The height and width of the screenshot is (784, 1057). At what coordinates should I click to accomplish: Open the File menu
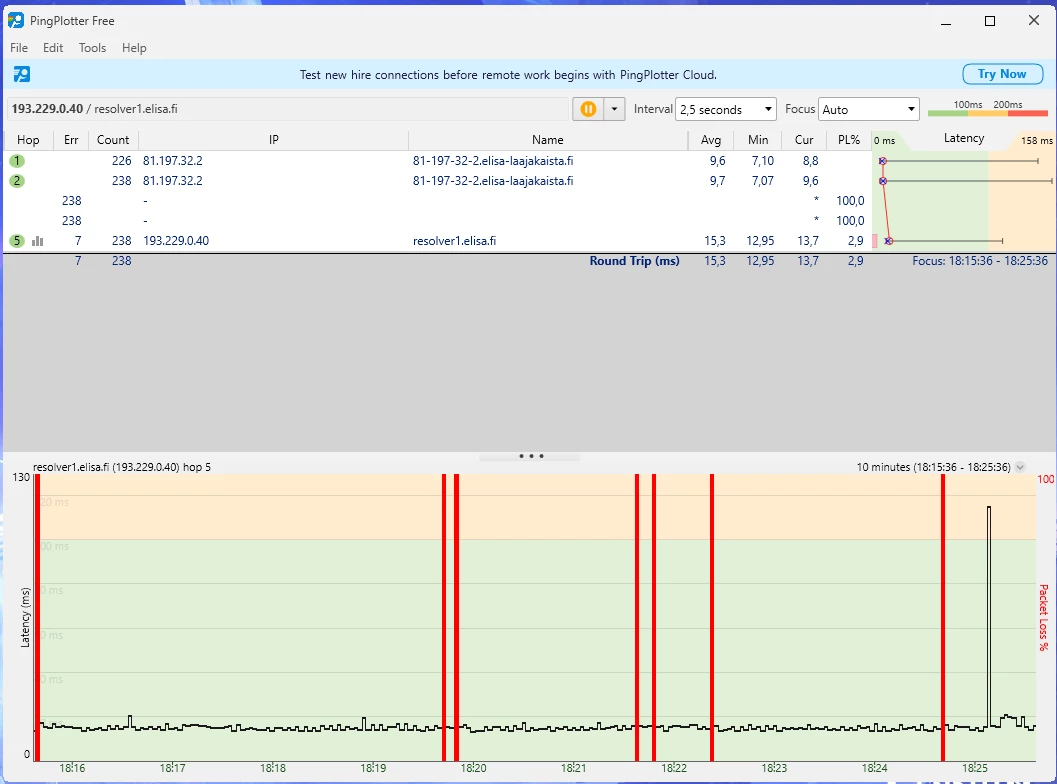pos(19,48)
